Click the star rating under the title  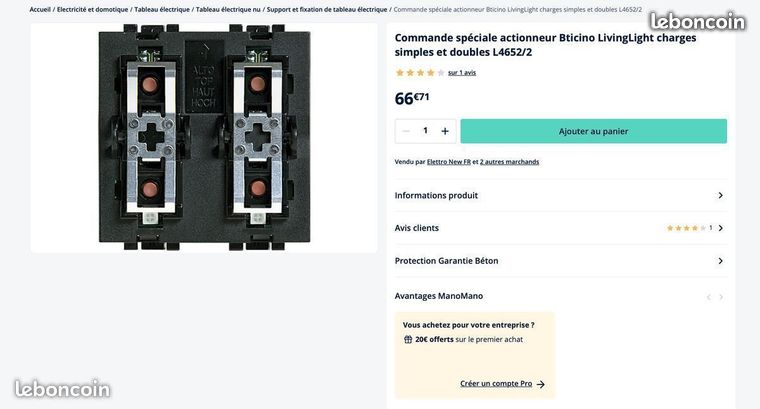(419, 73)
